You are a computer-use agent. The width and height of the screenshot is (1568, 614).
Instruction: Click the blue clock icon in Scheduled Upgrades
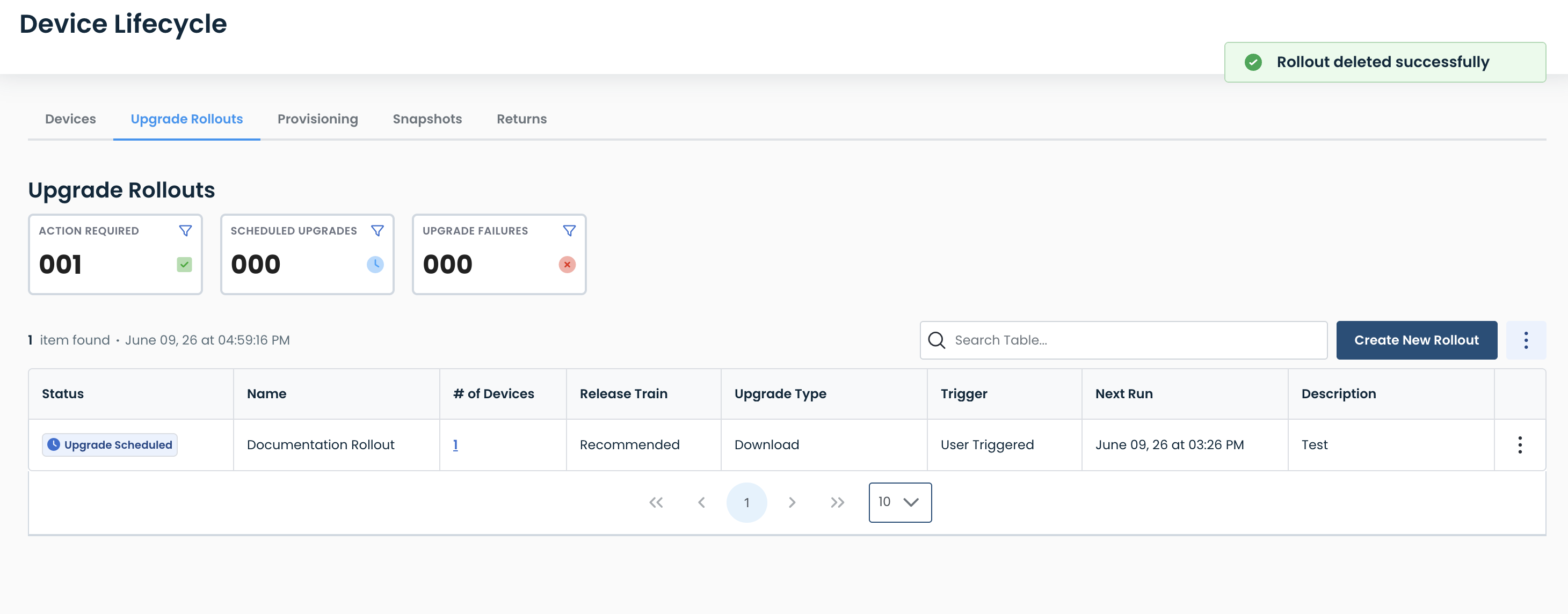pyautogui.click(x=375, y=265)
